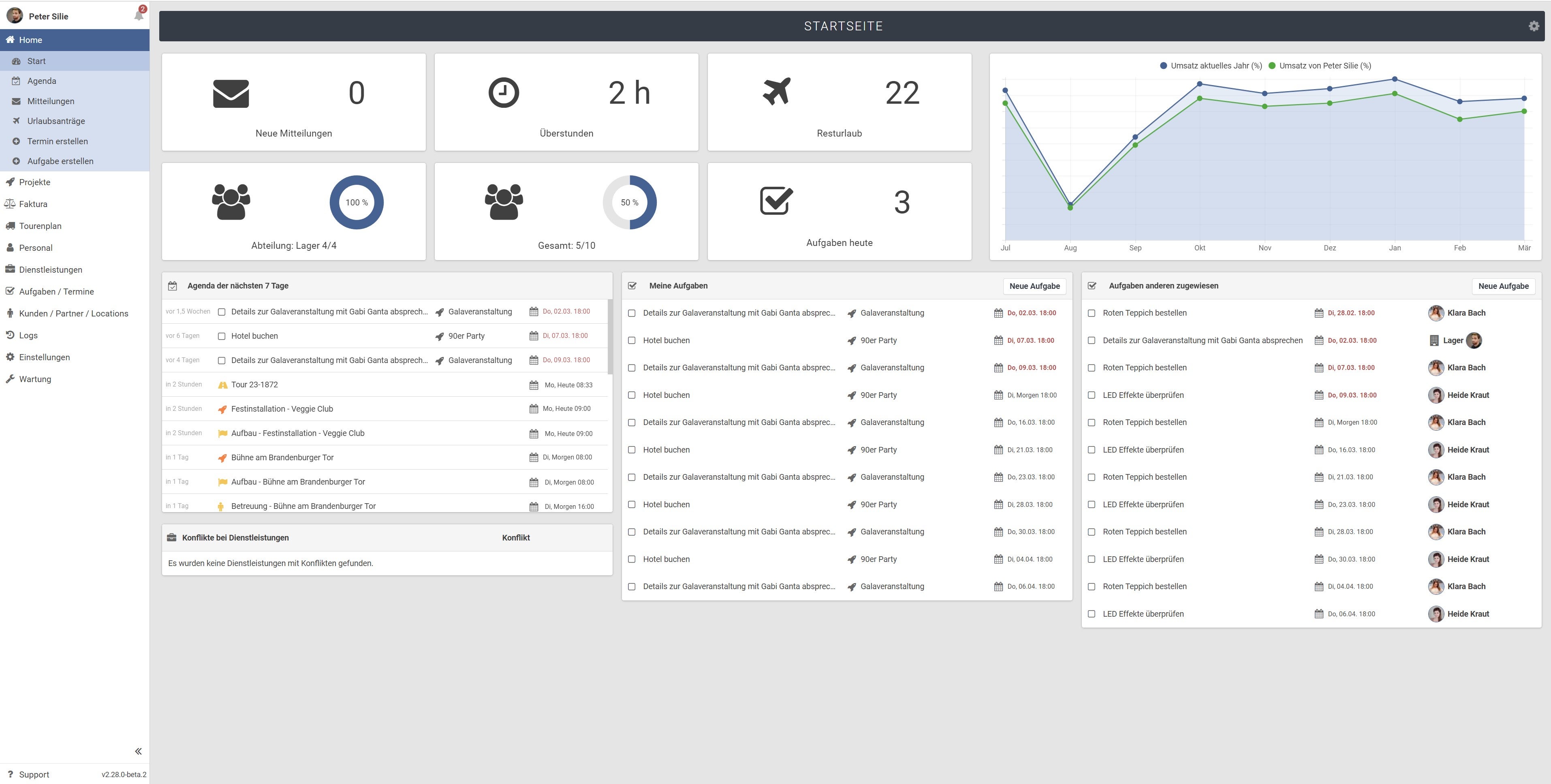The width and height of the screenshot is (1551, 784).
Task: Click the agenda panel vertical scrollbar
Action: click(x=609, y=337)
